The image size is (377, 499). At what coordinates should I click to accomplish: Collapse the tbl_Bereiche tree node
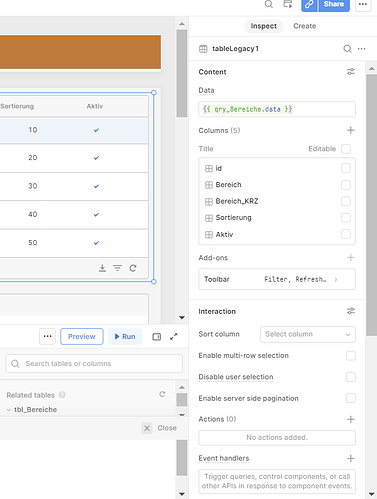9,410
